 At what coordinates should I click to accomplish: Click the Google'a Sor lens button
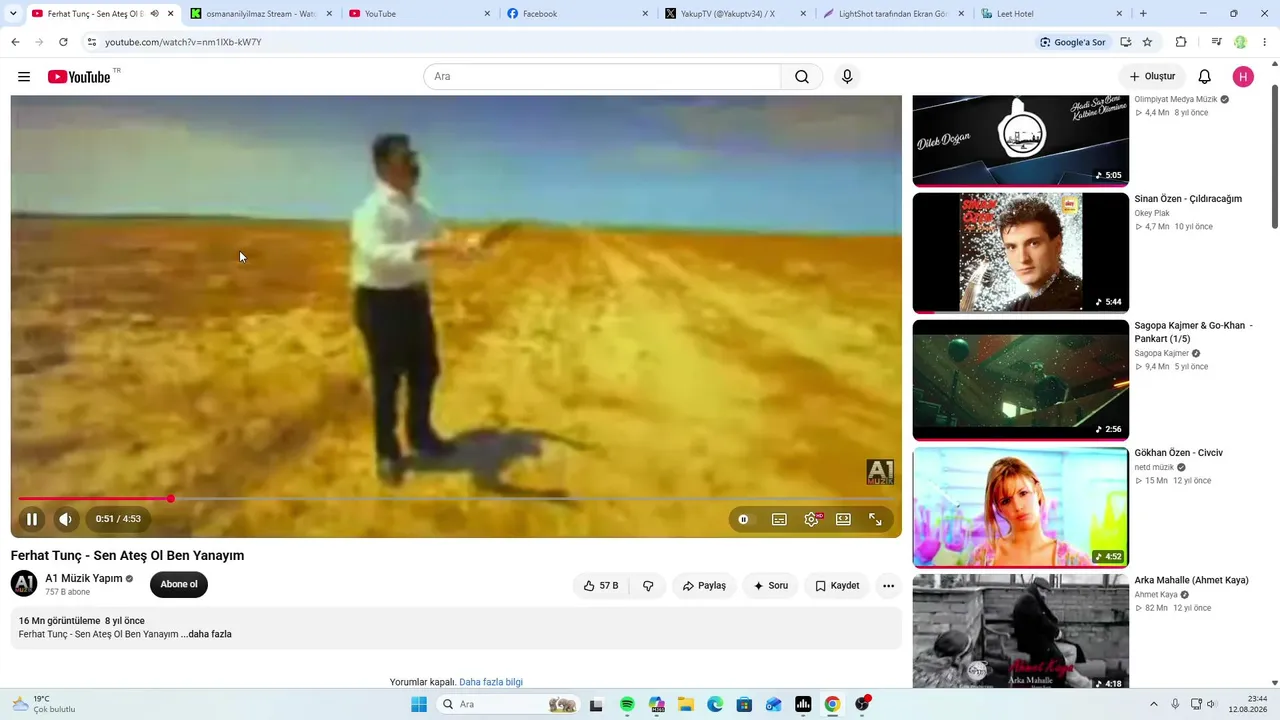pyautogui.click(x=1073, y=42)
